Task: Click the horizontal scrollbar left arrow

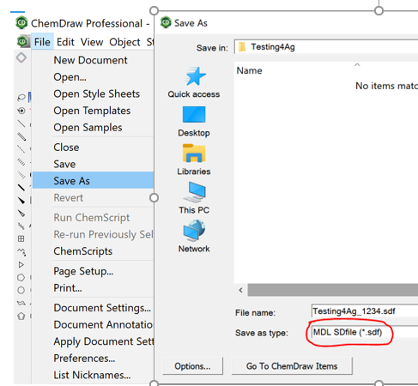Action: click(x=241, y=290)
